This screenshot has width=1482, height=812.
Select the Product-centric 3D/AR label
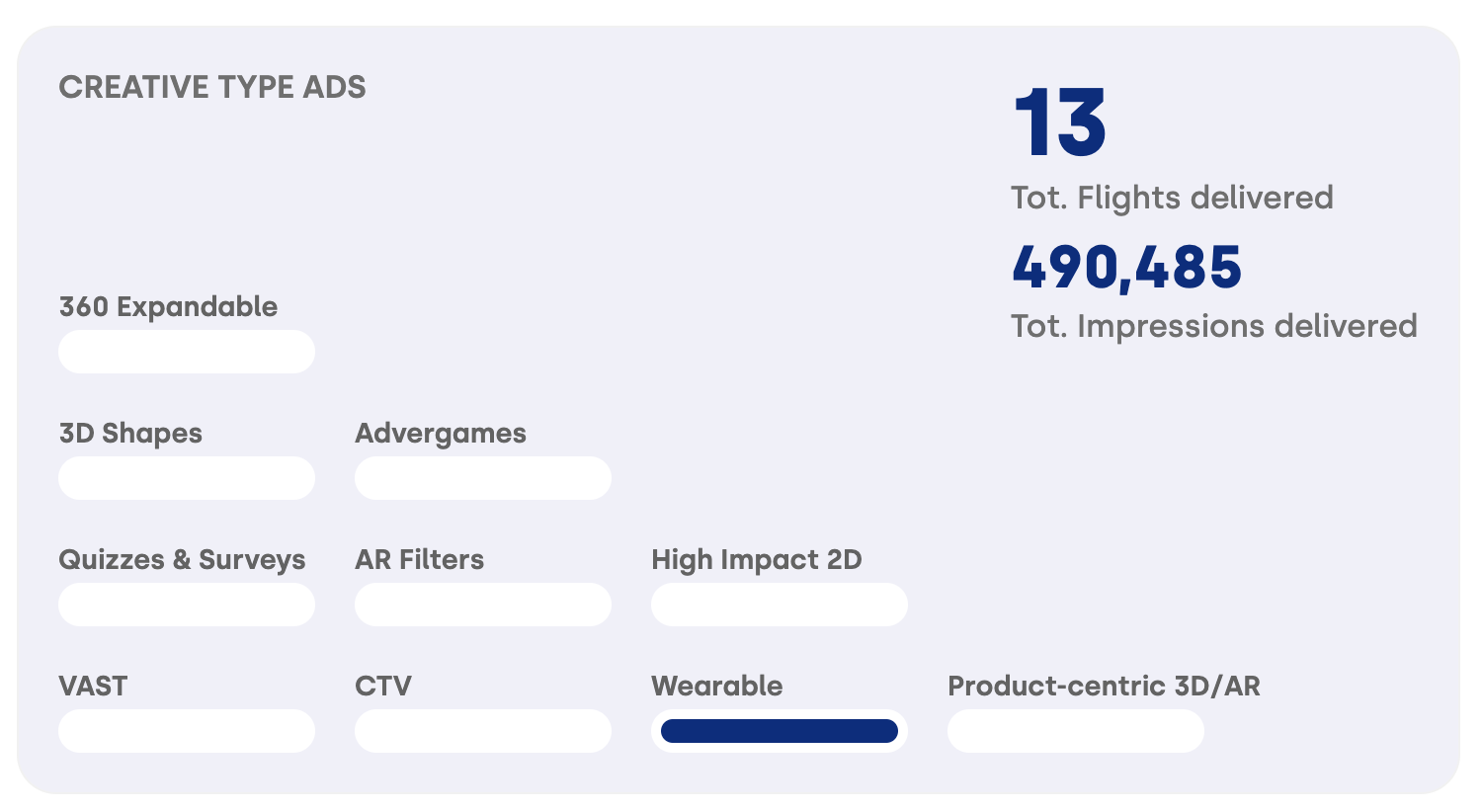[1105, 686]
